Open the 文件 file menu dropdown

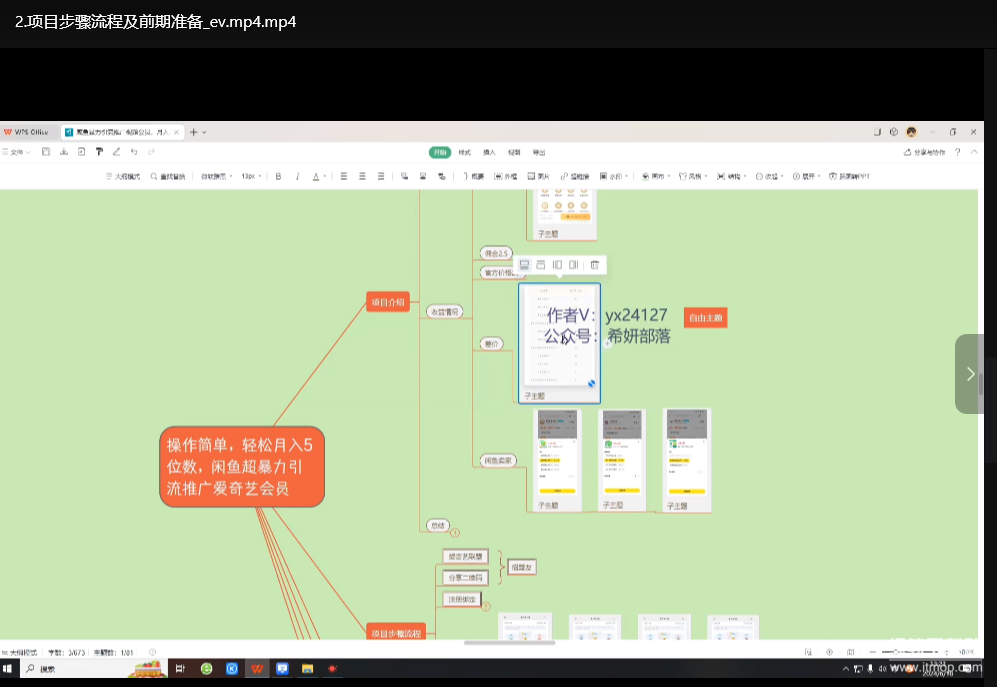17,152
